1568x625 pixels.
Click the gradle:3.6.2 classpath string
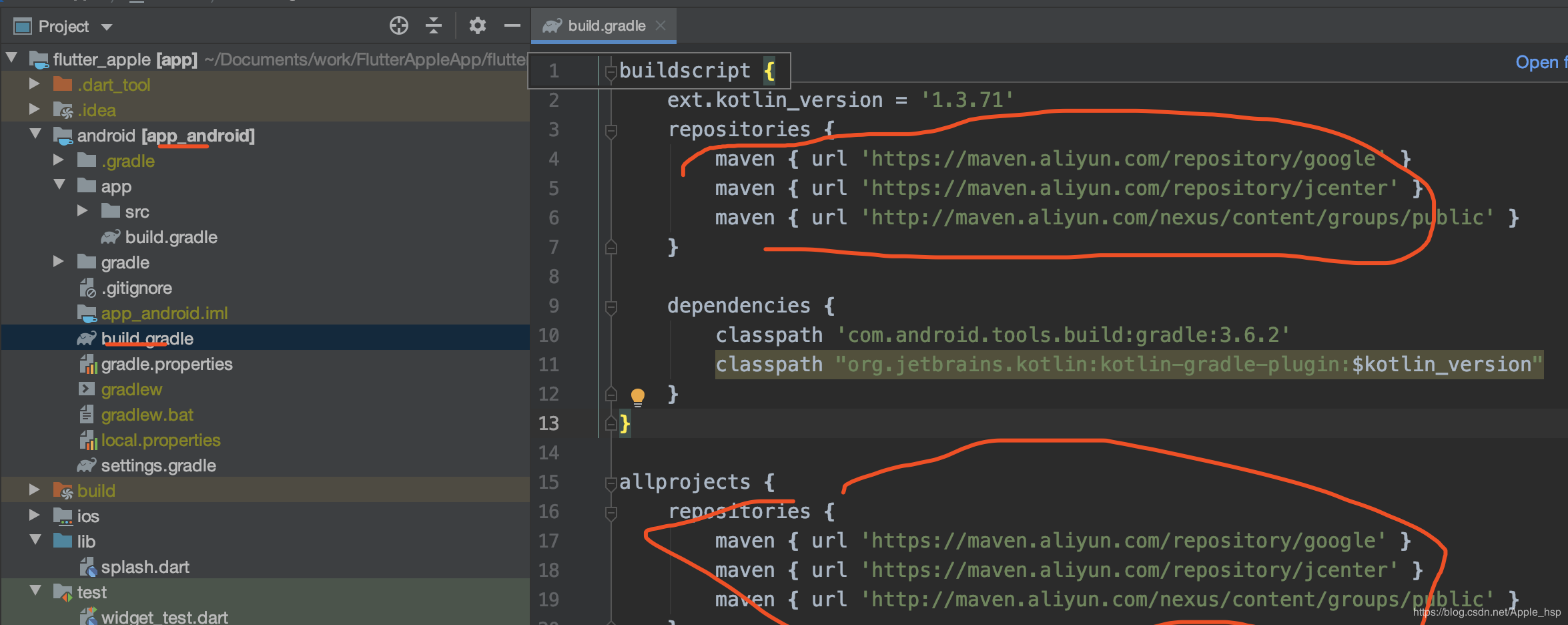pos(1063,335)
